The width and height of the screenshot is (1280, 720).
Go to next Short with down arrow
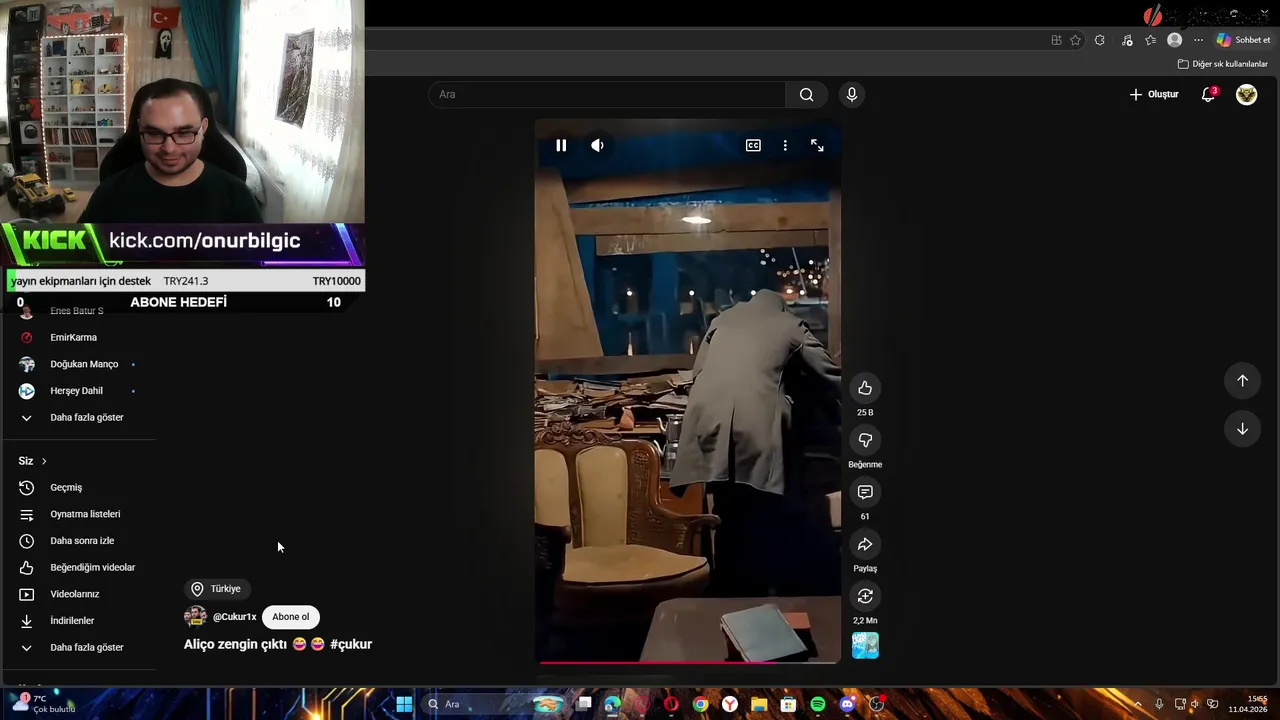(1242, 429)
